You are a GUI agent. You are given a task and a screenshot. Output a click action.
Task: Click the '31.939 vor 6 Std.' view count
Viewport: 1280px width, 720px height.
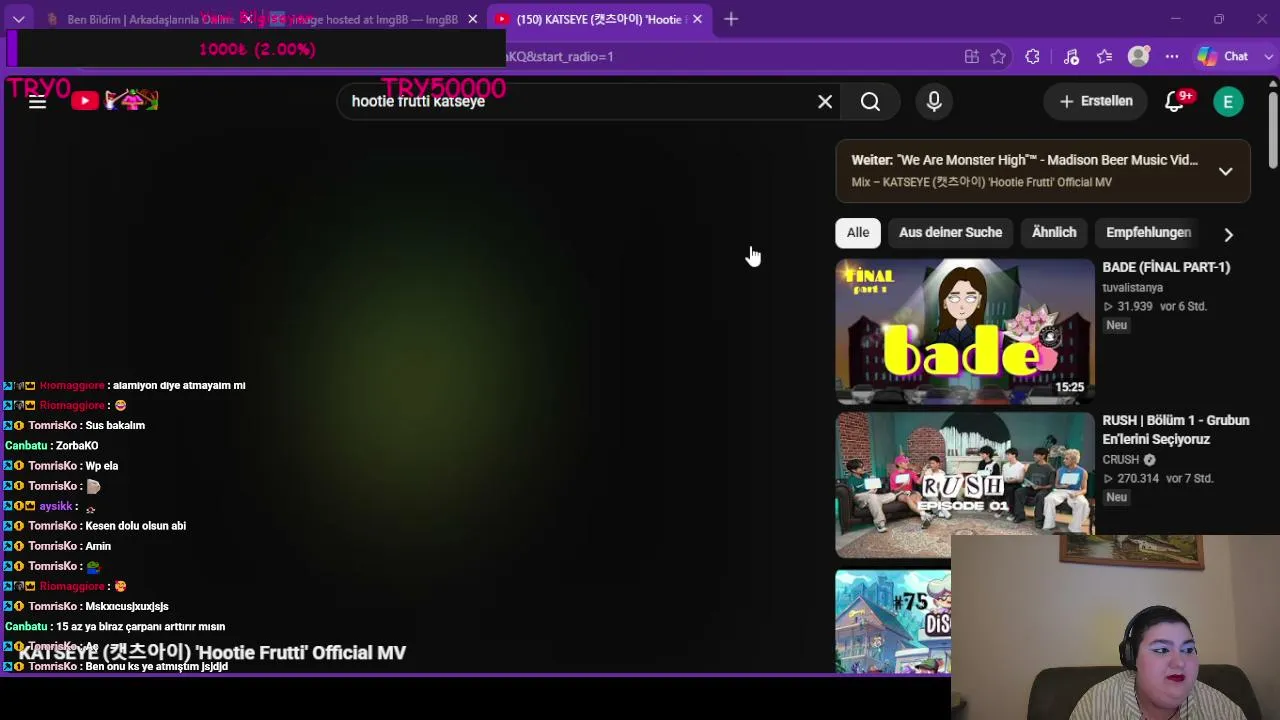(1155, 307)
